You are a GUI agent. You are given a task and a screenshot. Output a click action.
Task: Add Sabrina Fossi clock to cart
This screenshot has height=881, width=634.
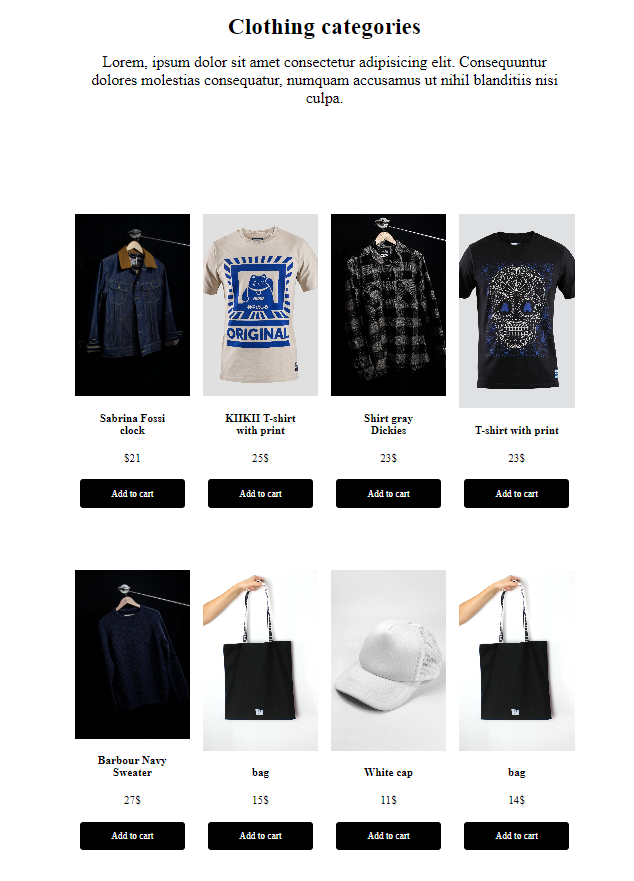pyautogui.click(x=132, y=493)
